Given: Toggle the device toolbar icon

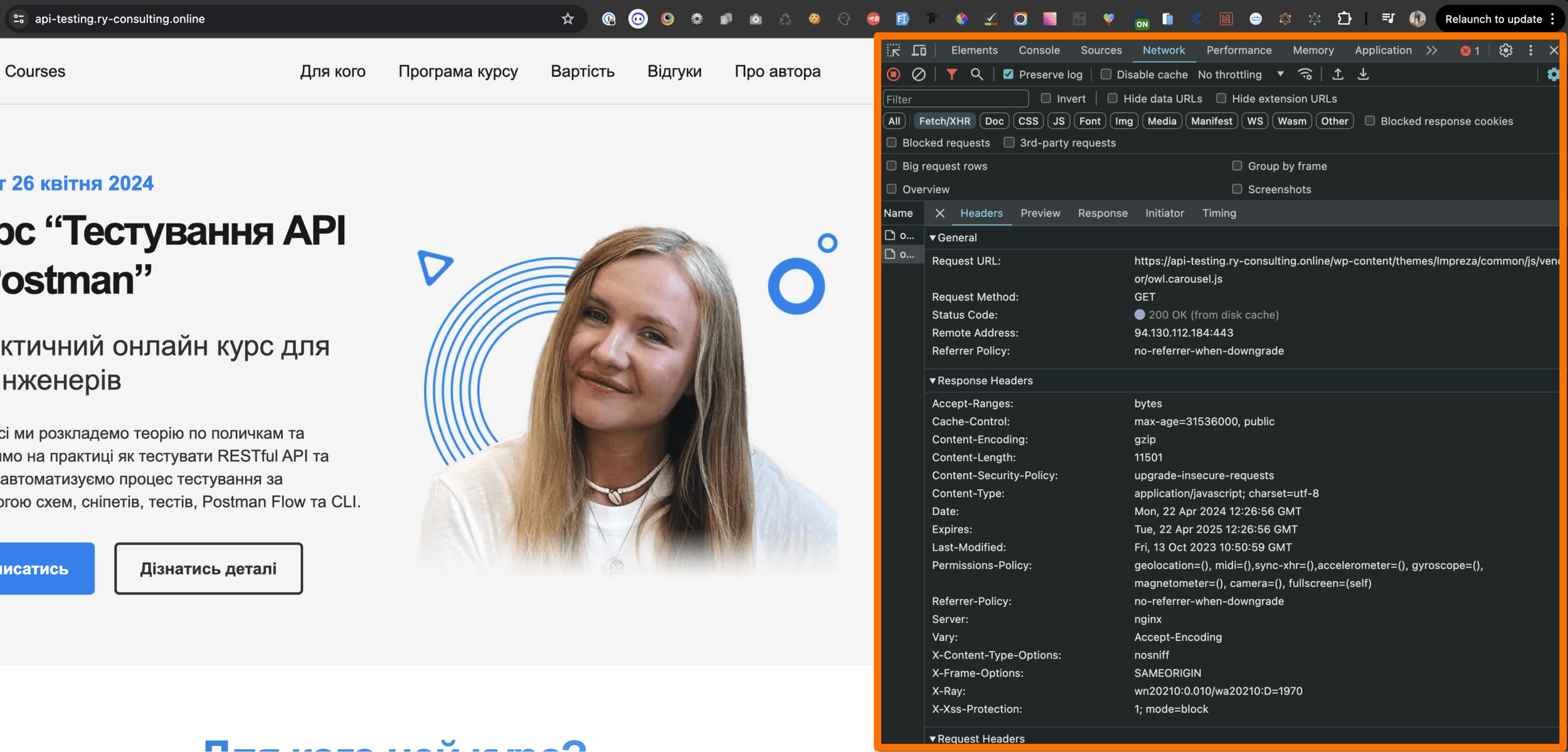Looking at the screenshot, I should pos(919,50).
